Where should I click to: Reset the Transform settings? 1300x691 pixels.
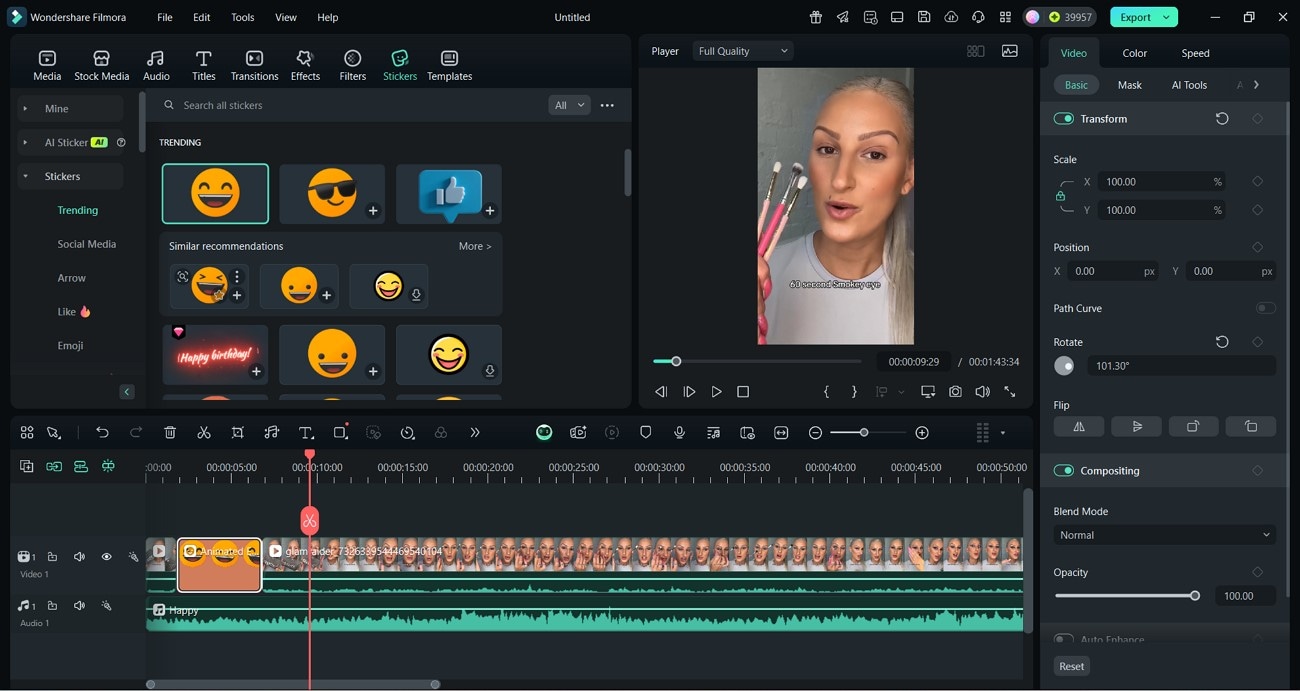(1222, 119)
